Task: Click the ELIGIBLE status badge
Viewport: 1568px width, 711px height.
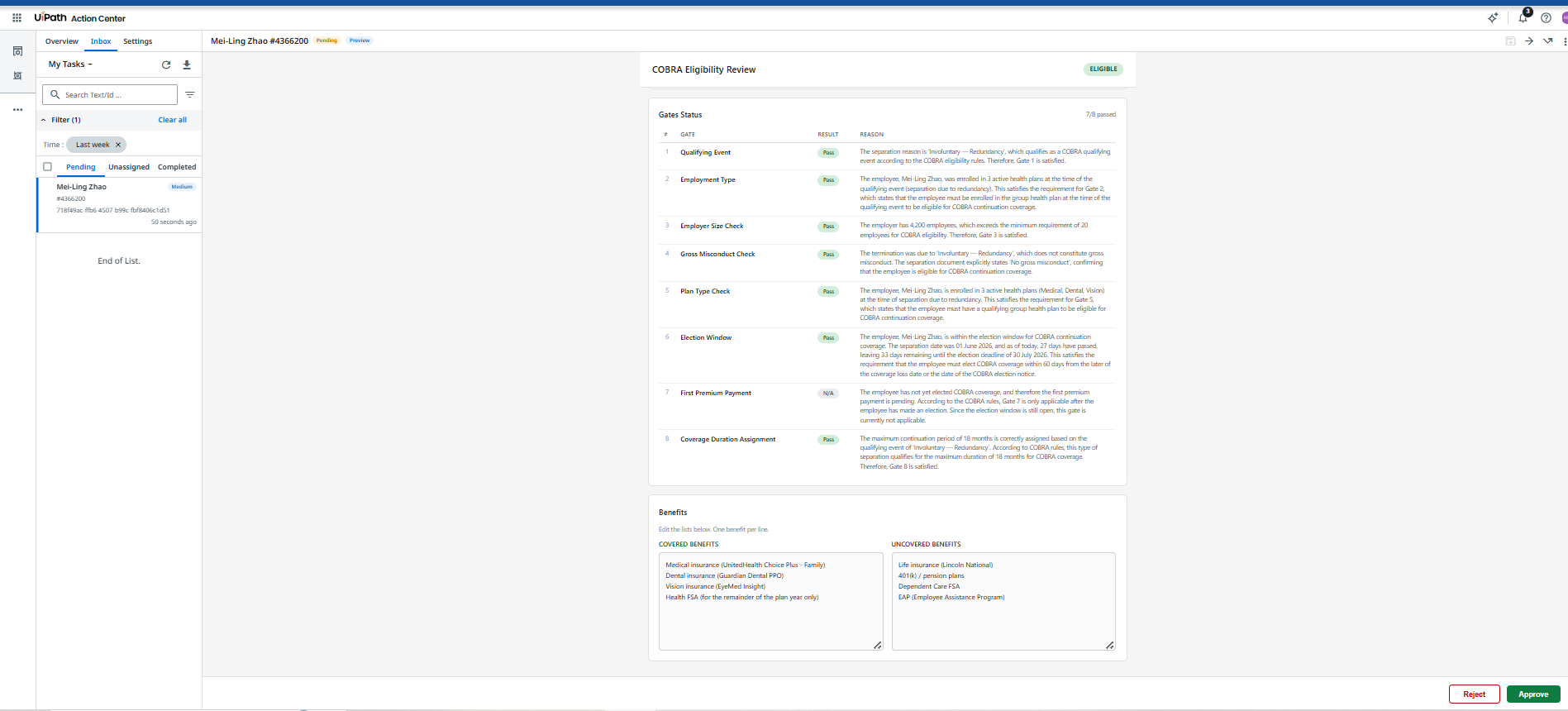Action: tap(1103, 69)
